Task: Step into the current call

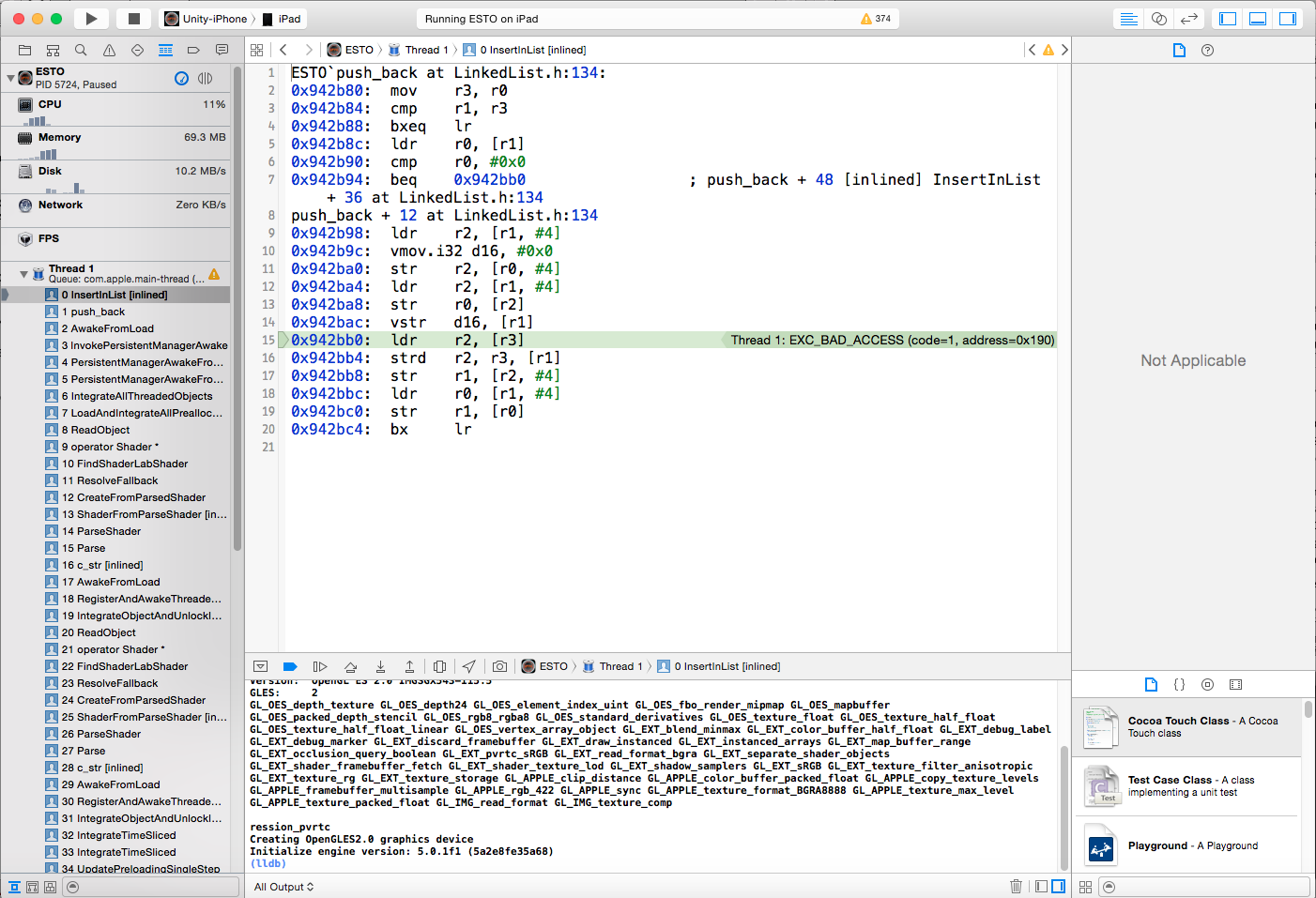Action: pos(380,666)
